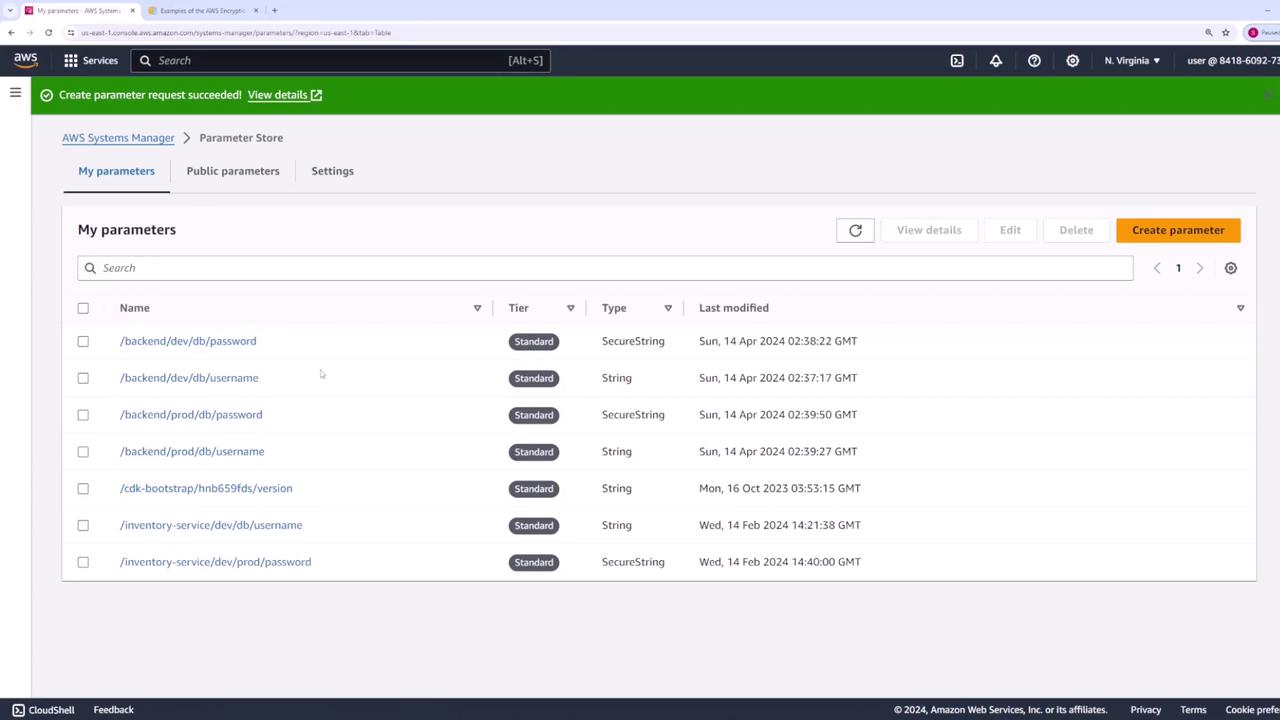The width and height of the screenshot is (1280, 720).
Task: Open table preferences gear icon
Action: point(1231,268)
